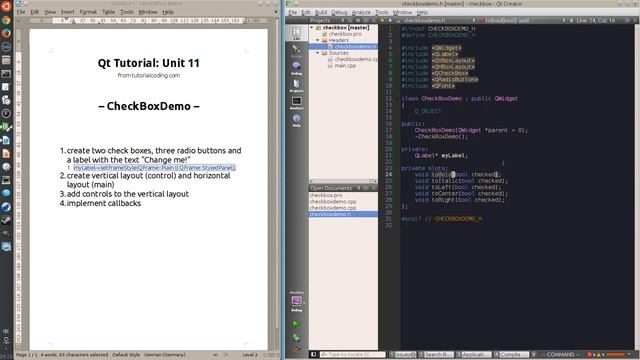Open Analyze mode in Qt Creator sidebar
Viewport: 640px width, 360px height.
[297, 103]
